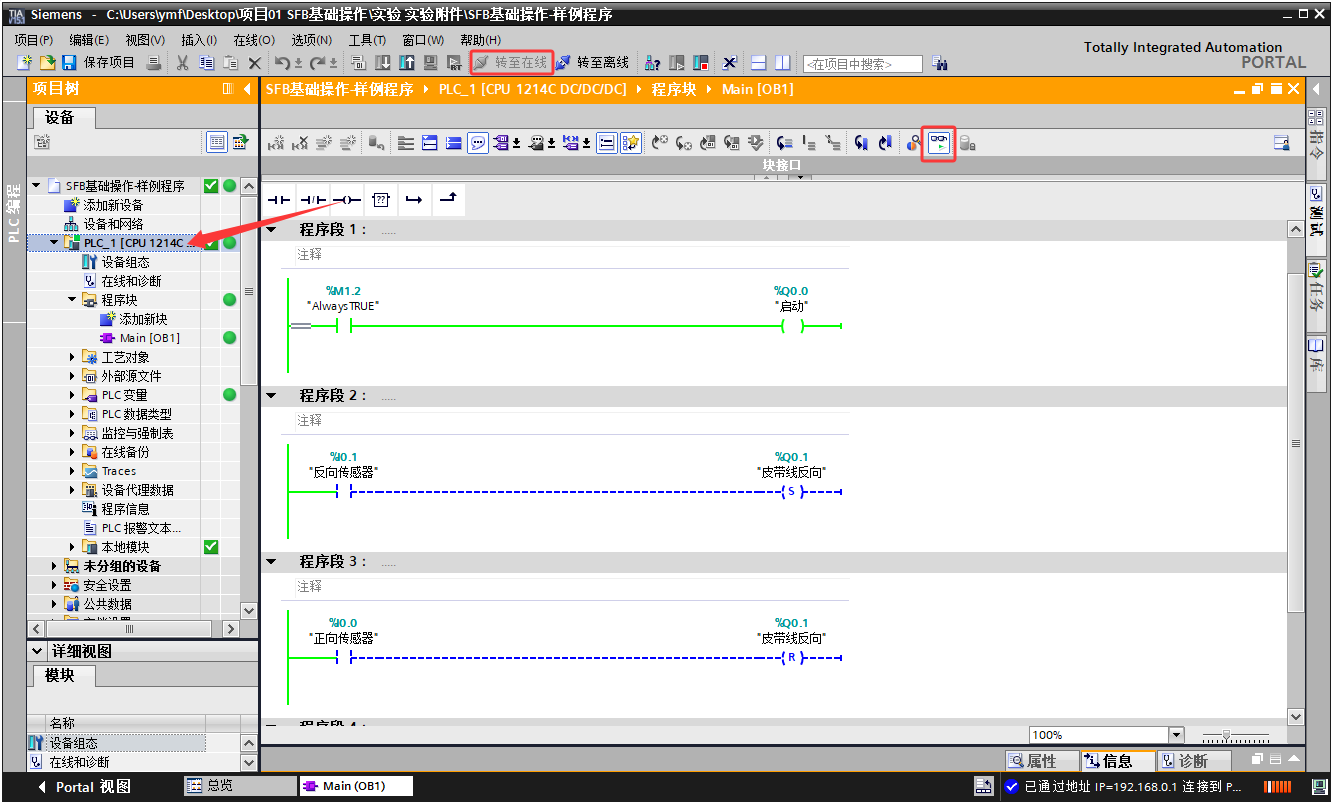The height and width of the screenshot is (804, 1333).
Task: Collapse the SFB基础操作-样例程序 project node
Action: click(x=37, y=186)
